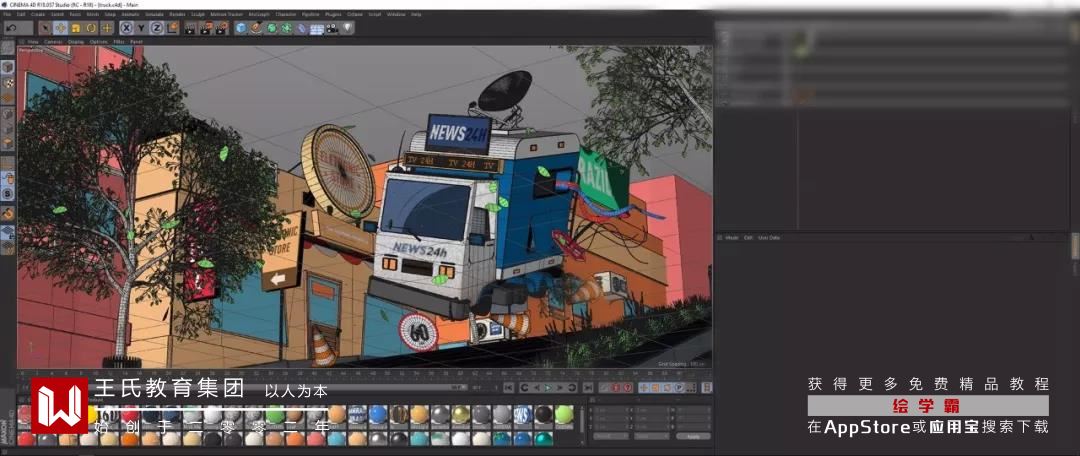Toggle Autokeying button

pos(616,388)
